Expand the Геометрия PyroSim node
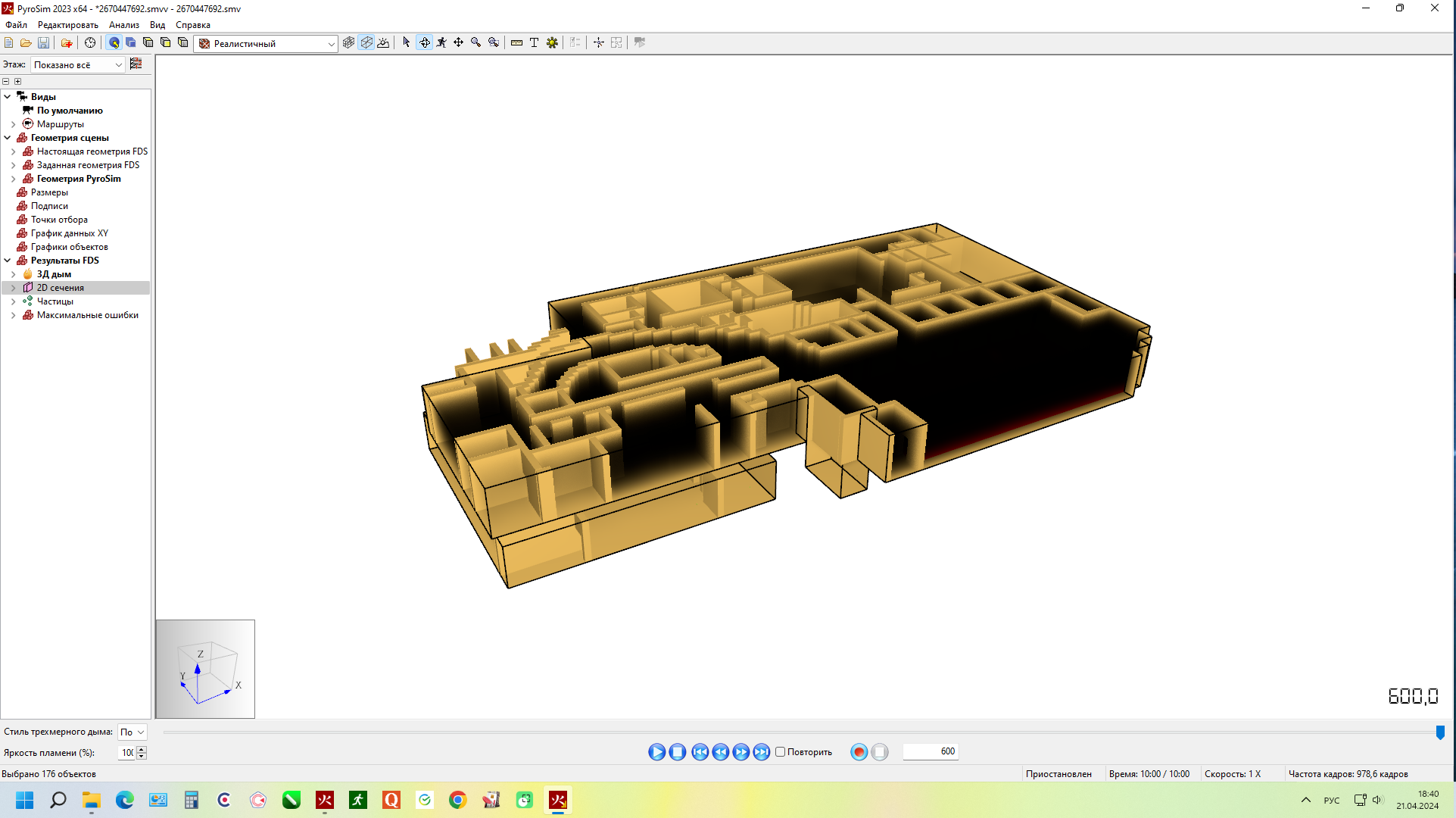1456x818 pixels. (14, 179)
